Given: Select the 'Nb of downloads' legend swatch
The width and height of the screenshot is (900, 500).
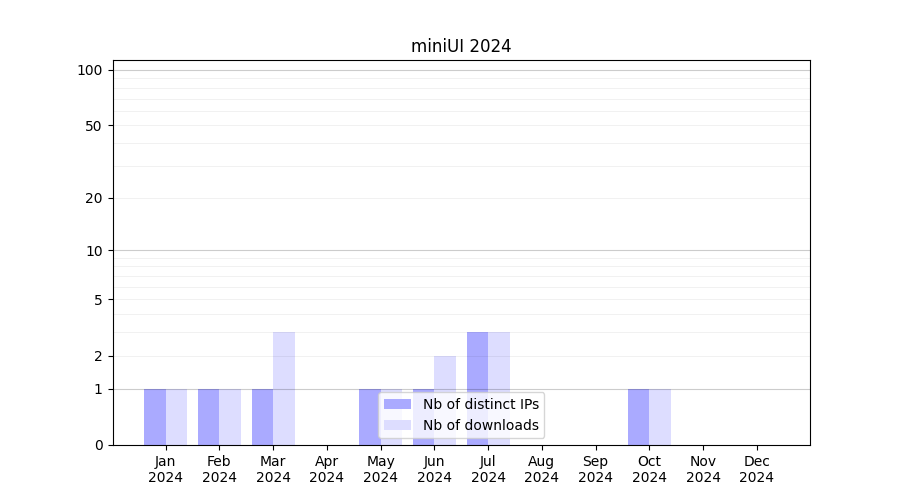Looking at the screenshot, I should (x=398, y=425).
